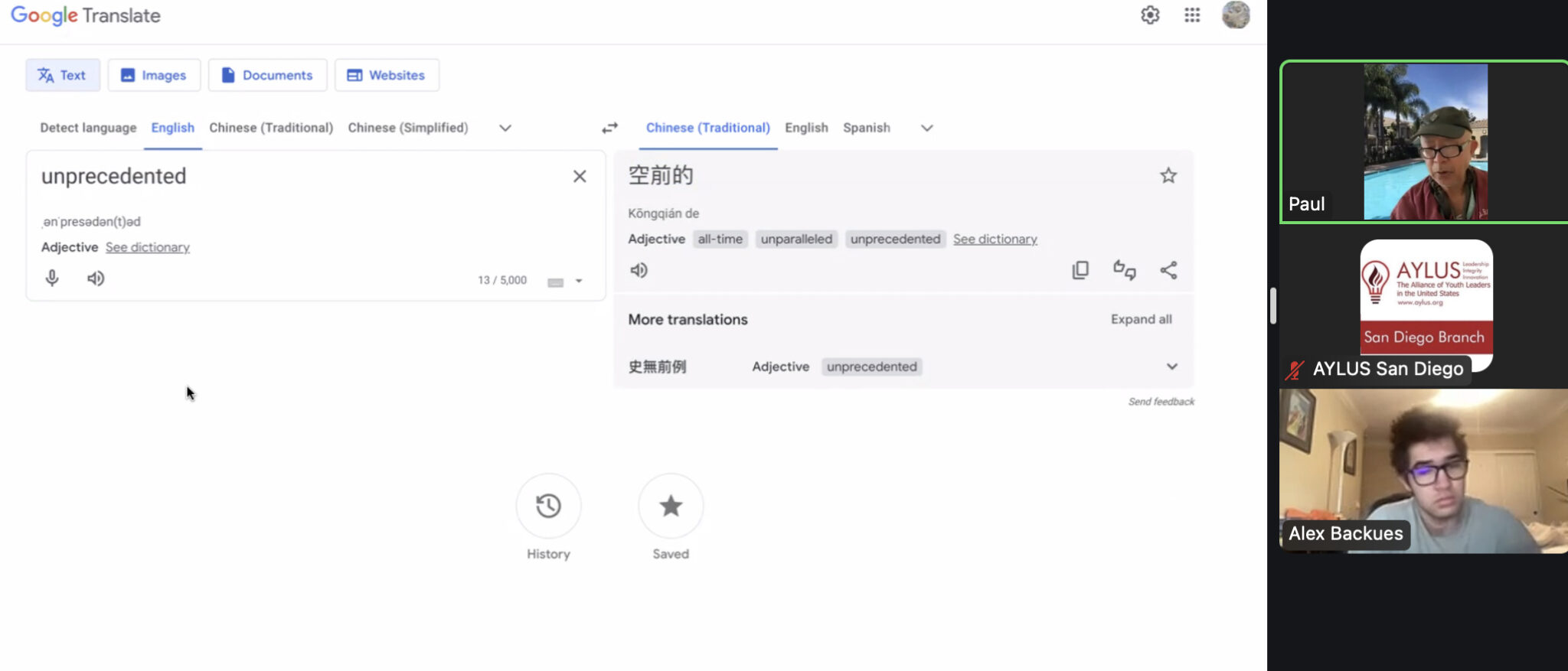Click the muted microphone icon on AYLUS tile

pyautogui.click(x=1295, y=370)
